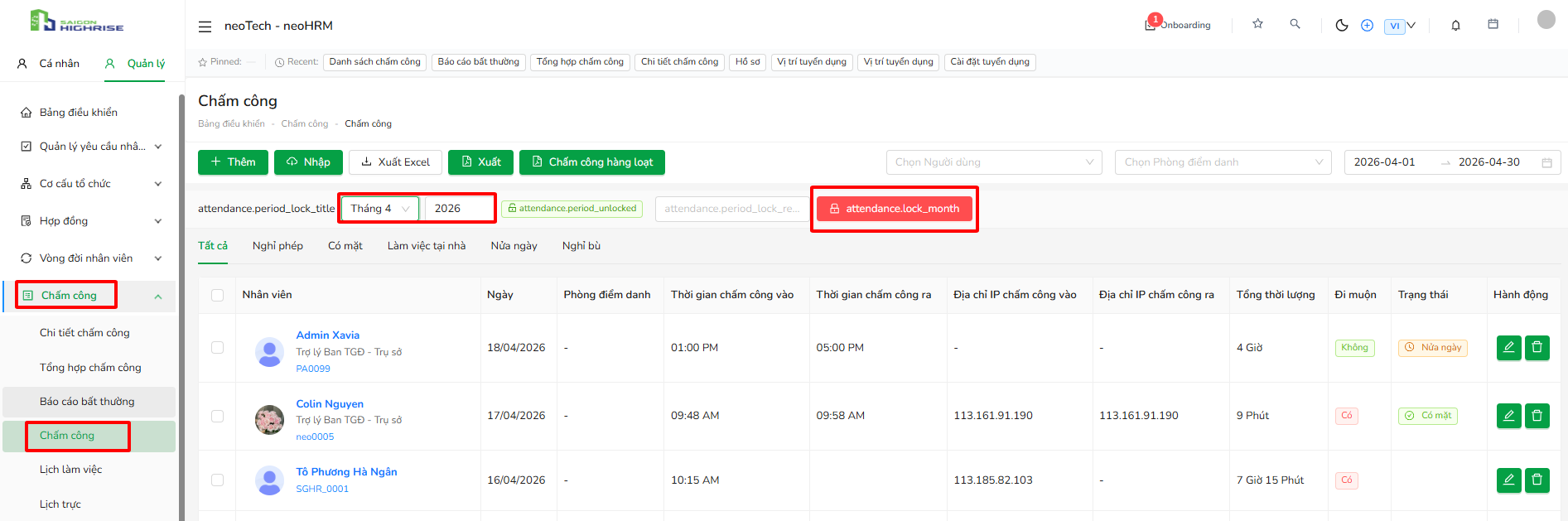Click Chấm công hàng loạt button
The width and height of the screenshot is (1568, 521).
click(592, 162)
